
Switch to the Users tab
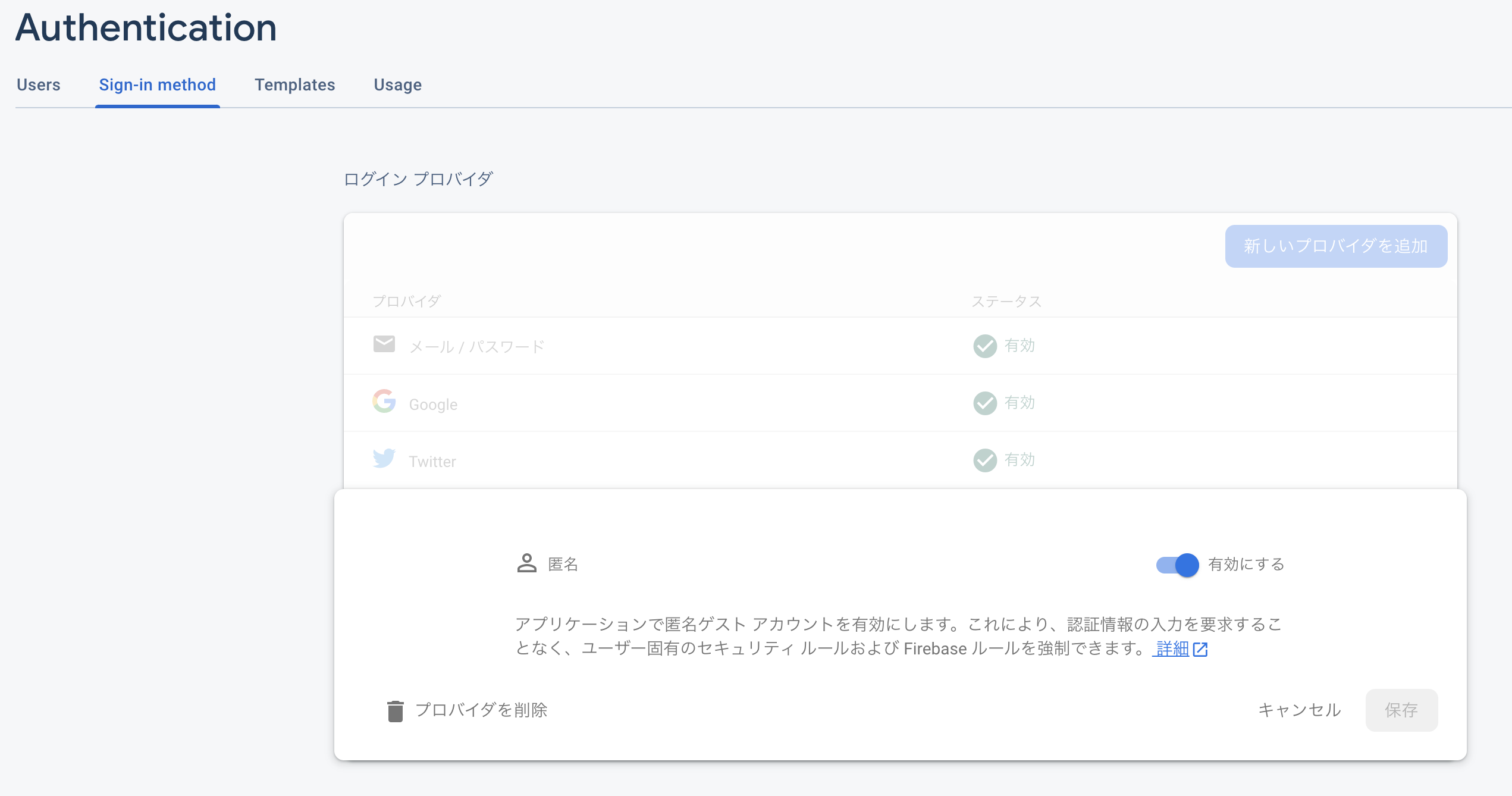coord(38,85)
